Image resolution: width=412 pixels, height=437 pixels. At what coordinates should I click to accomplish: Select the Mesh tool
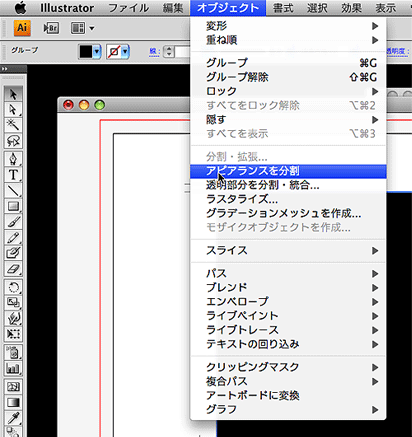(x=13, y=387)
